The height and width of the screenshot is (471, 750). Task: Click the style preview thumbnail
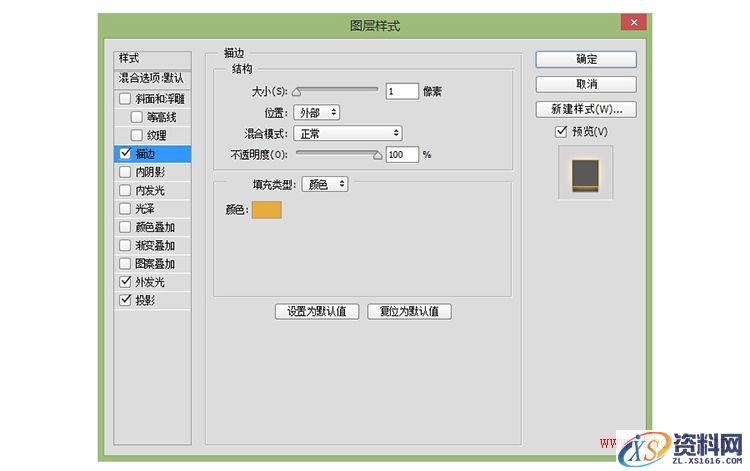[585, 173]
